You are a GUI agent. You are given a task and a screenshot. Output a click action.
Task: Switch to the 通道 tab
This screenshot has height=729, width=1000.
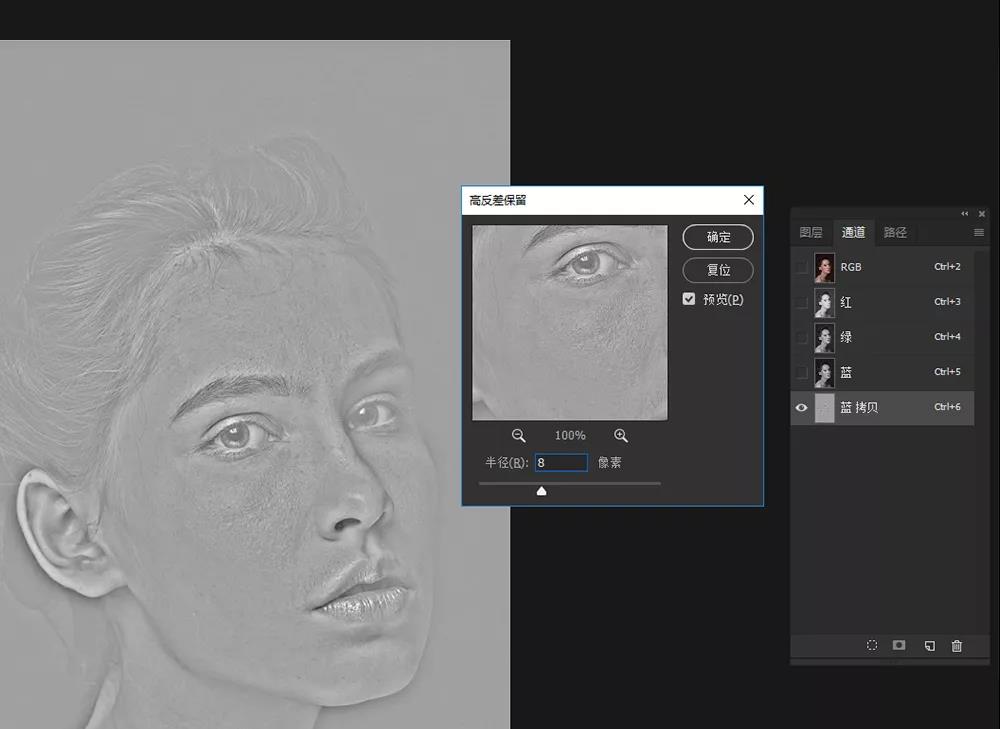tap(853, 232)
